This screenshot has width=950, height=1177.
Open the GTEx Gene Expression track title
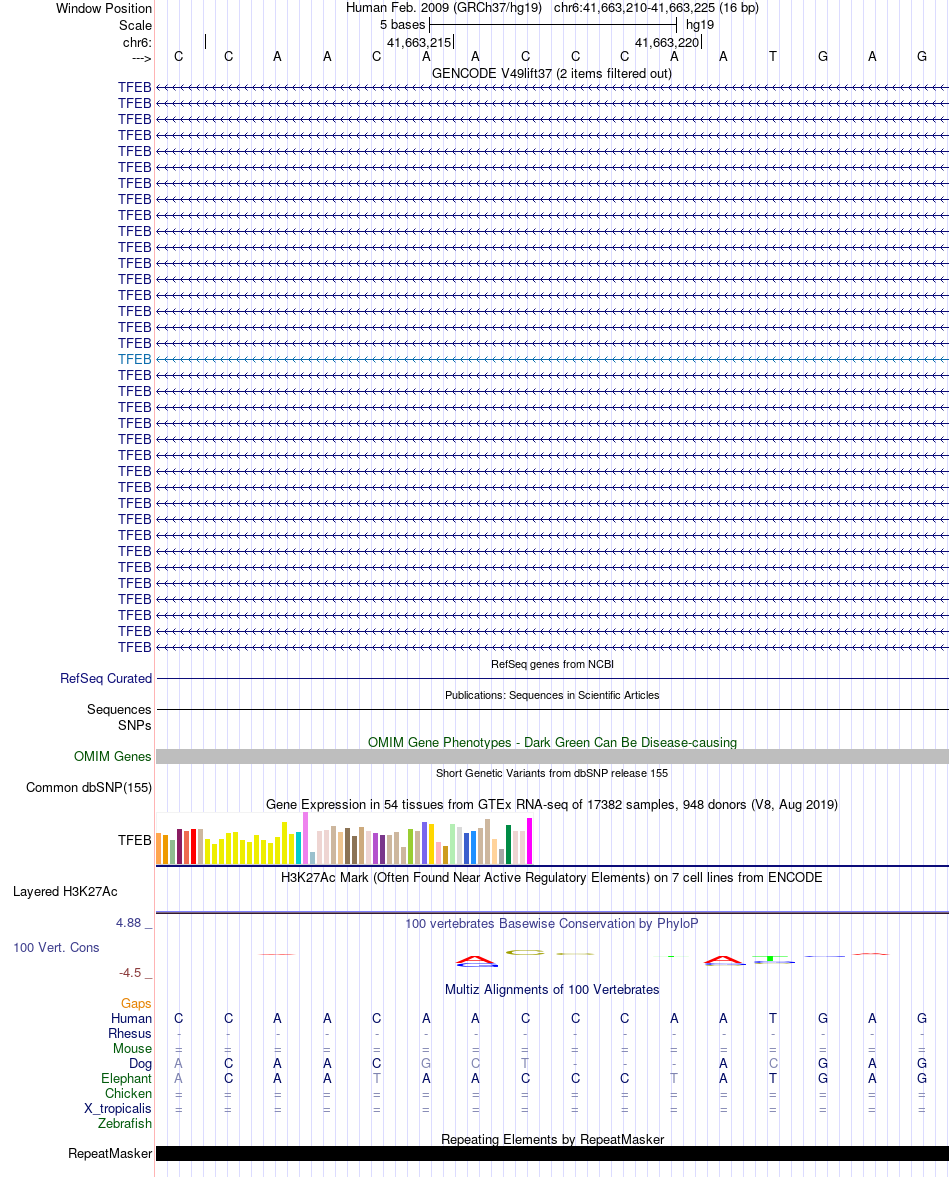[x=552, y=805]
